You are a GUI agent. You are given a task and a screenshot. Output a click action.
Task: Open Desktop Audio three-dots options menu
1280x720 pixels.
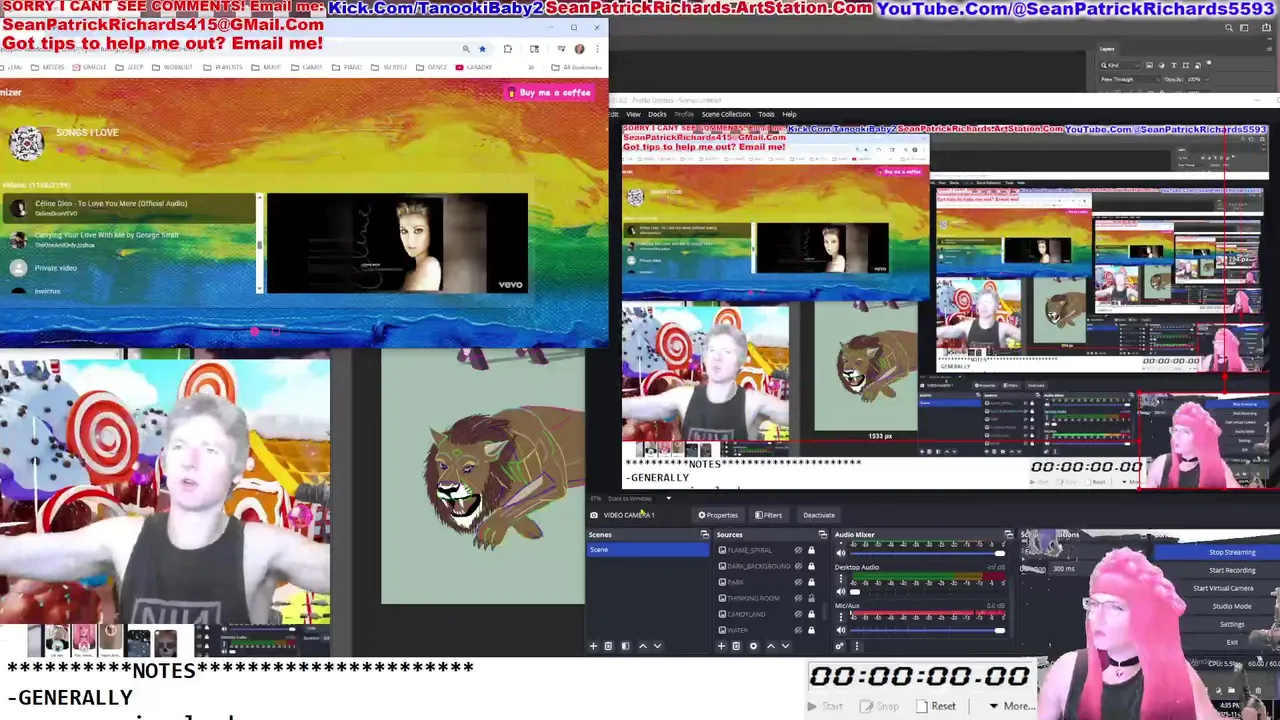coord(841,578)
